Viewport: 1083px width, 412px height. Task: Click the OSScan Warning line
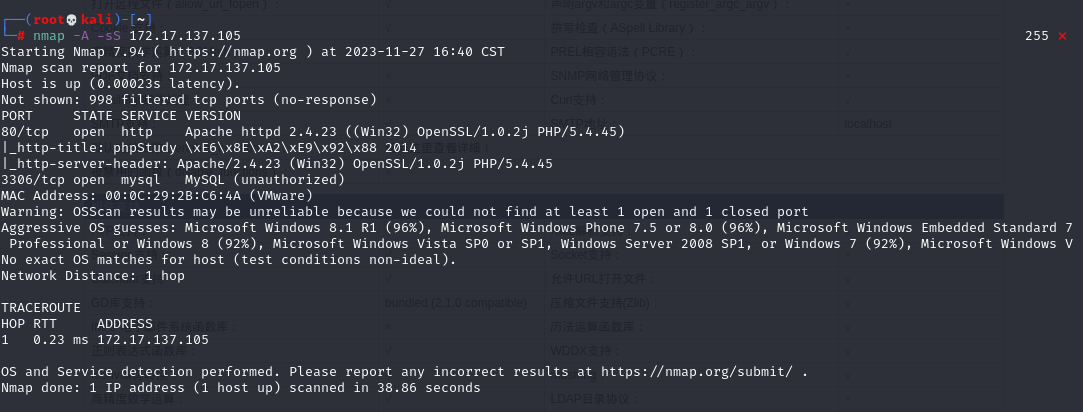click(405, 211)
